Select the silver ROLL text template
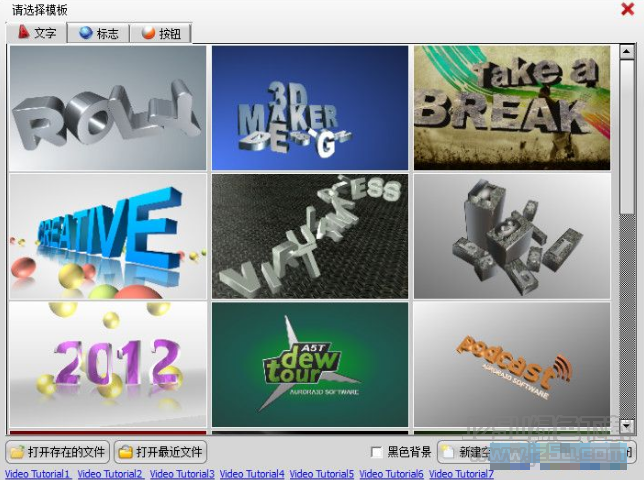The width and height of the screenshot is (644, 480). coord(108,108)
